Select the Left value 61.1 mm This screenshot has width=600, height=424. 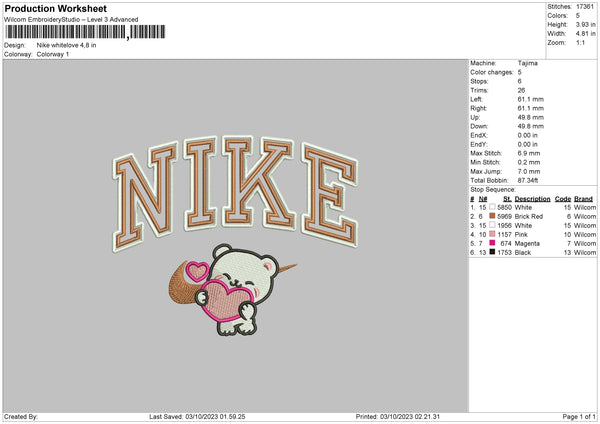[531, 99]
